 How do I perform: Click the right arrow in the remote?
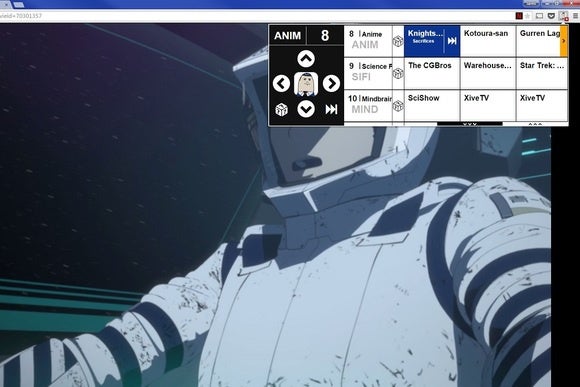click(331, 84)
